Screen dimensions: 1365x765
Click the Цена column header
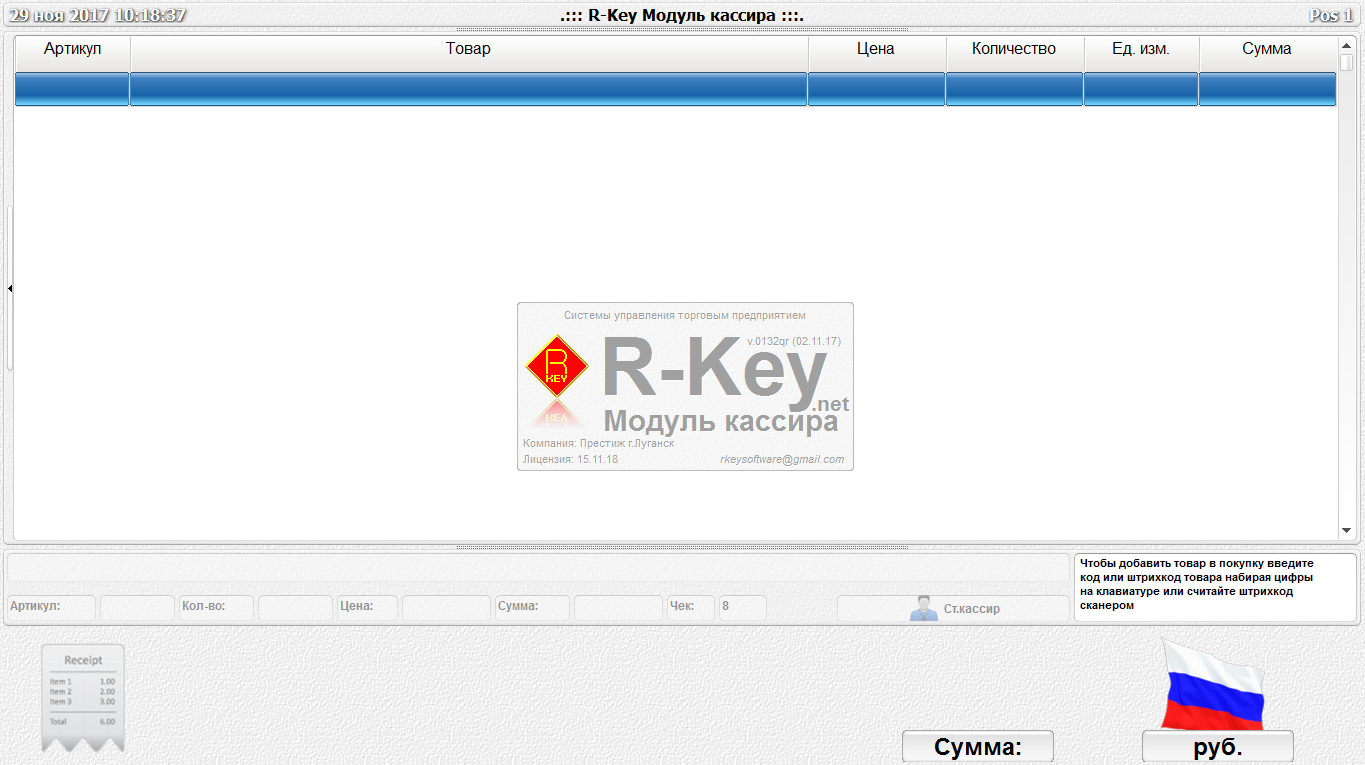click(x=876, y=49)
